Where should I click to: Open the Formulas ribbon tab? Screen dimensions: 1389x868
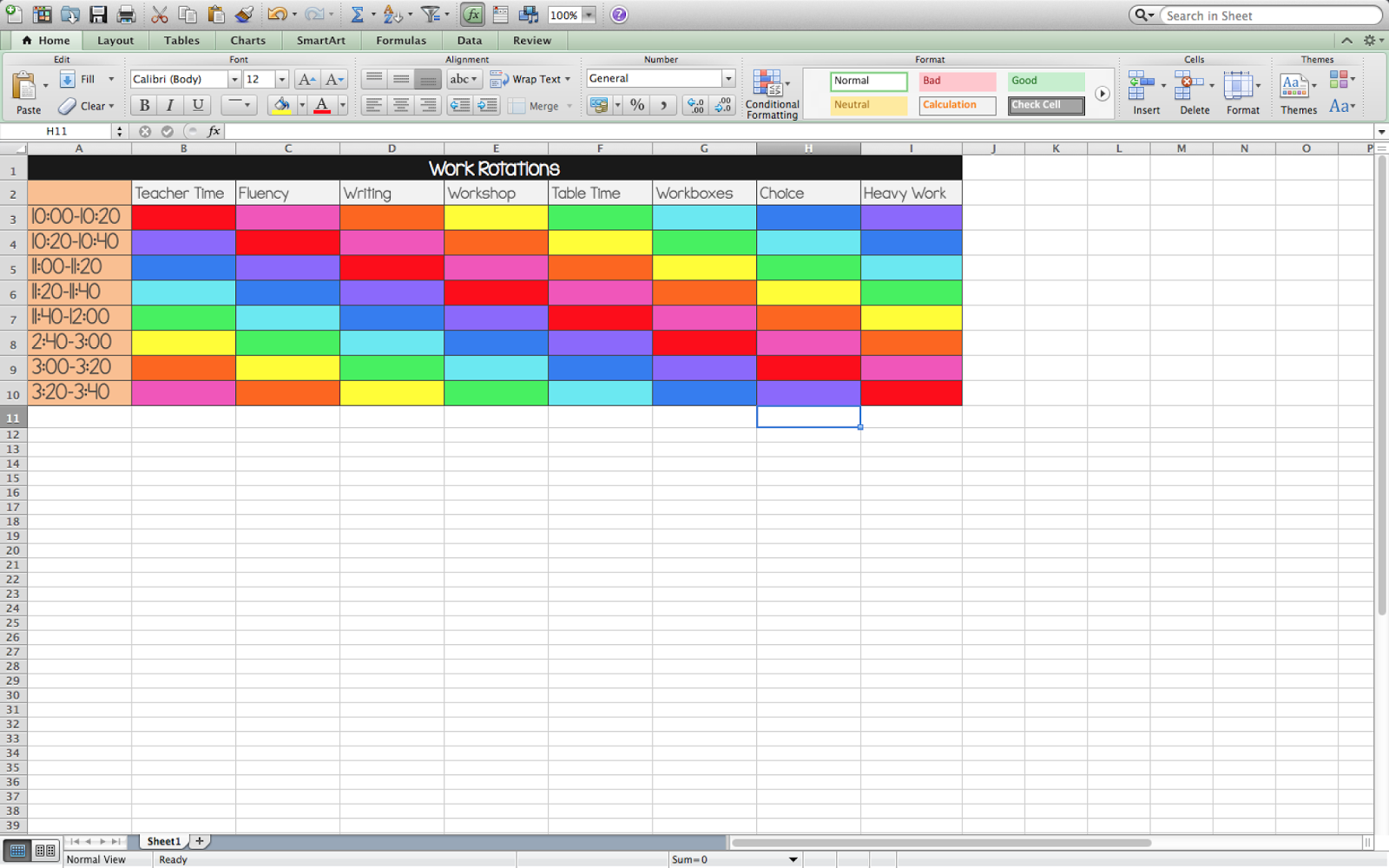pyautogui.click(x=401, y=41)
